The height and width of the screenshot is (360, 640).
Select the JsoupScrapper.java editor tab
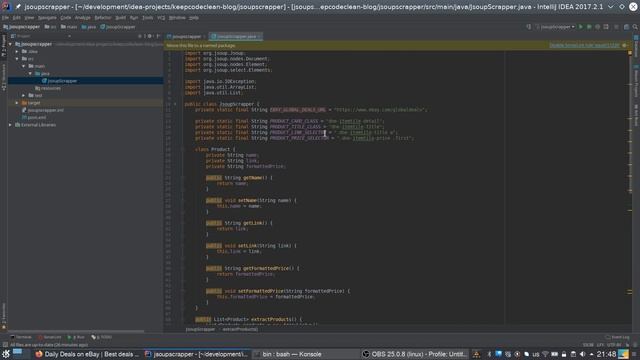[236, 37]
